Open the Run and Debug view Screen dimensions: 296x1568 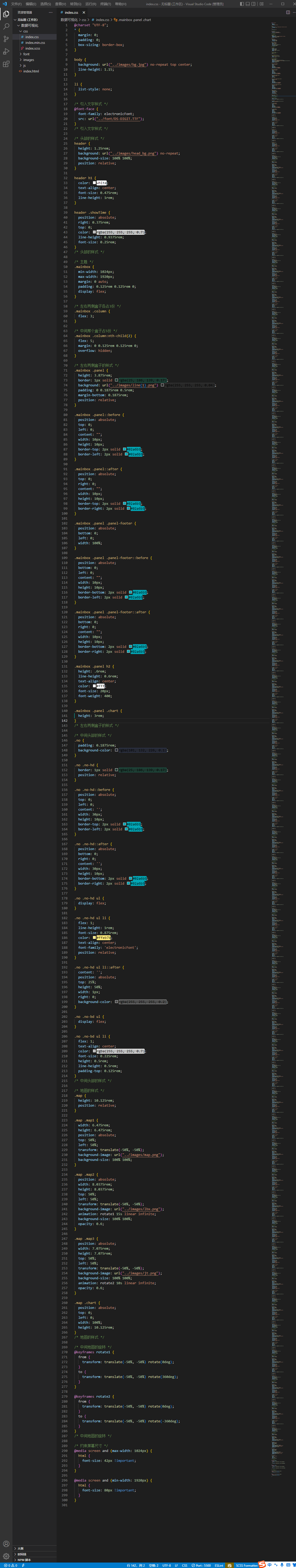click(x=6, y=51)
